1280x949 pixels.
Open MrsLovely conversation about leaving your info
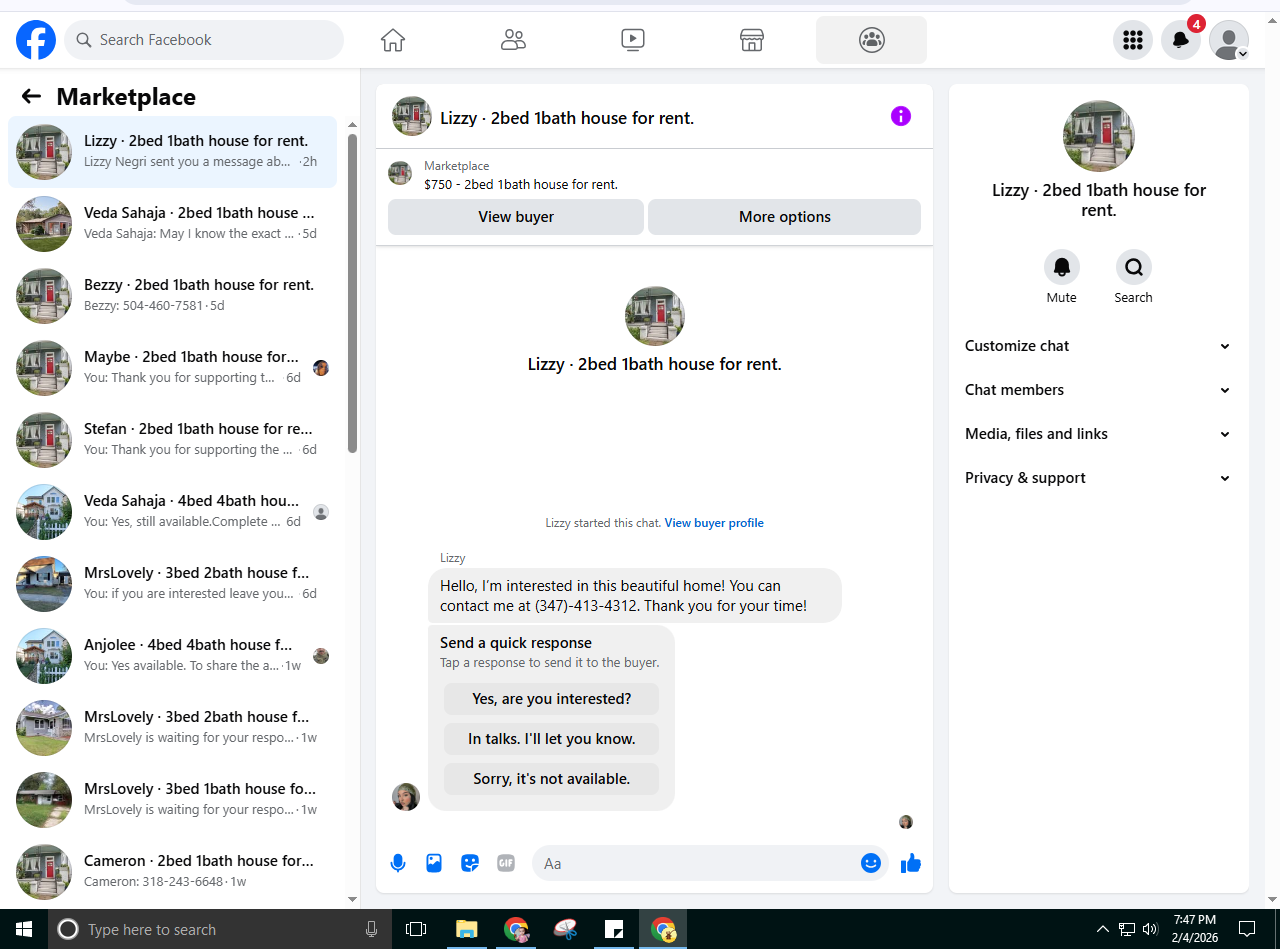click(x=172, y=584)
